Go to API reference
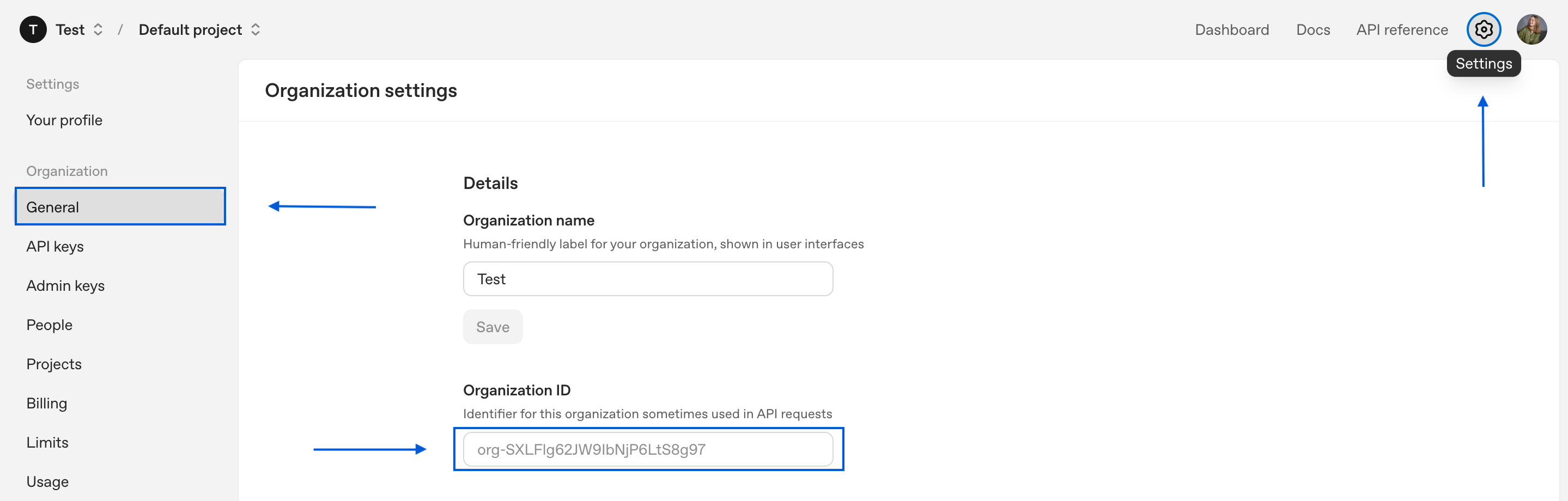This screenshot has height=501, width=1568. 1401,29
